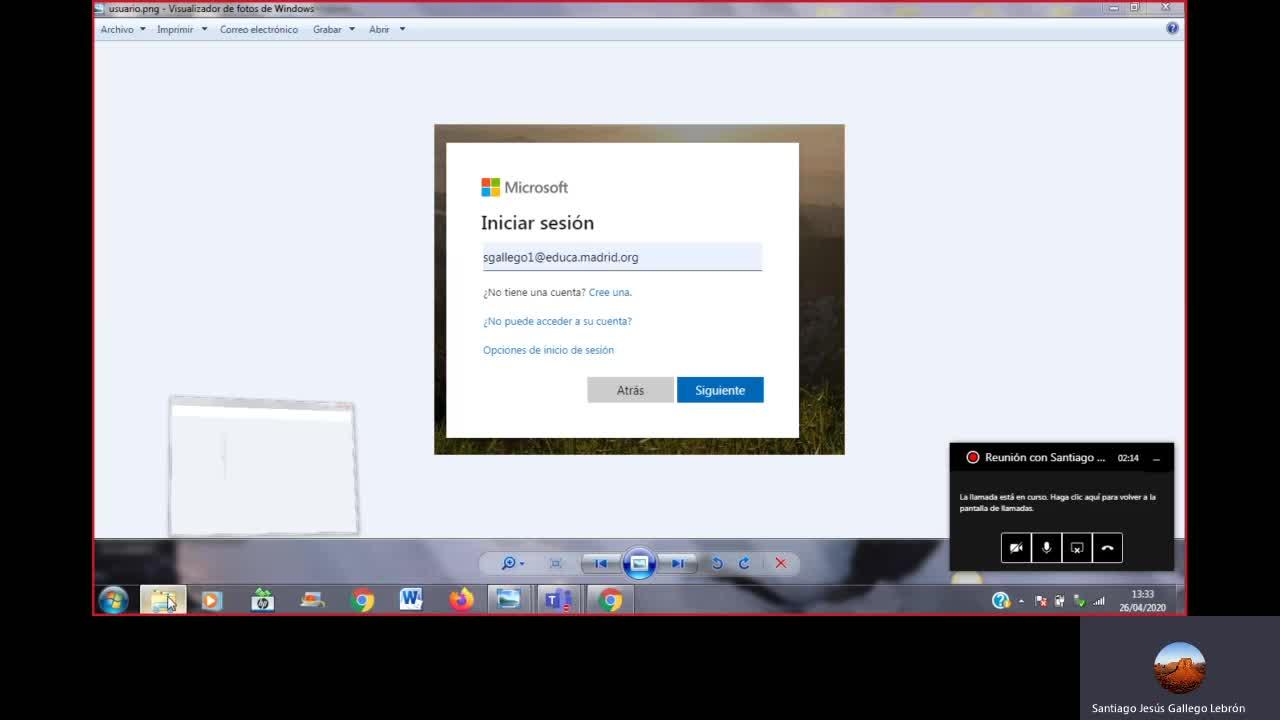The image size is (1280, 720).
Task: Open the clock showing 13:33
Action: pyautogui.click(x=1142, y=601)
